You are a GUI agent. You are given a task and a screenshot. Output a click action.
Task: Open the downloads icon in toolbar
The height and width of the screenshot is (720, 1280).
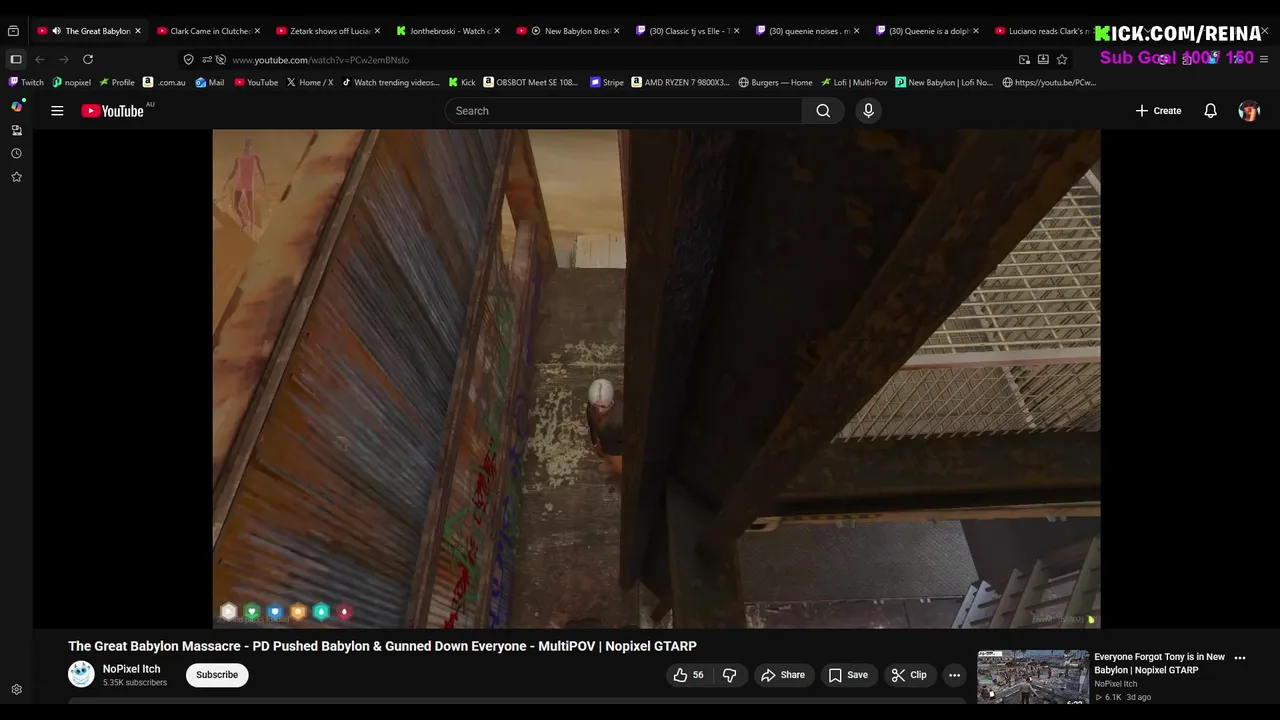point(1043,60)
